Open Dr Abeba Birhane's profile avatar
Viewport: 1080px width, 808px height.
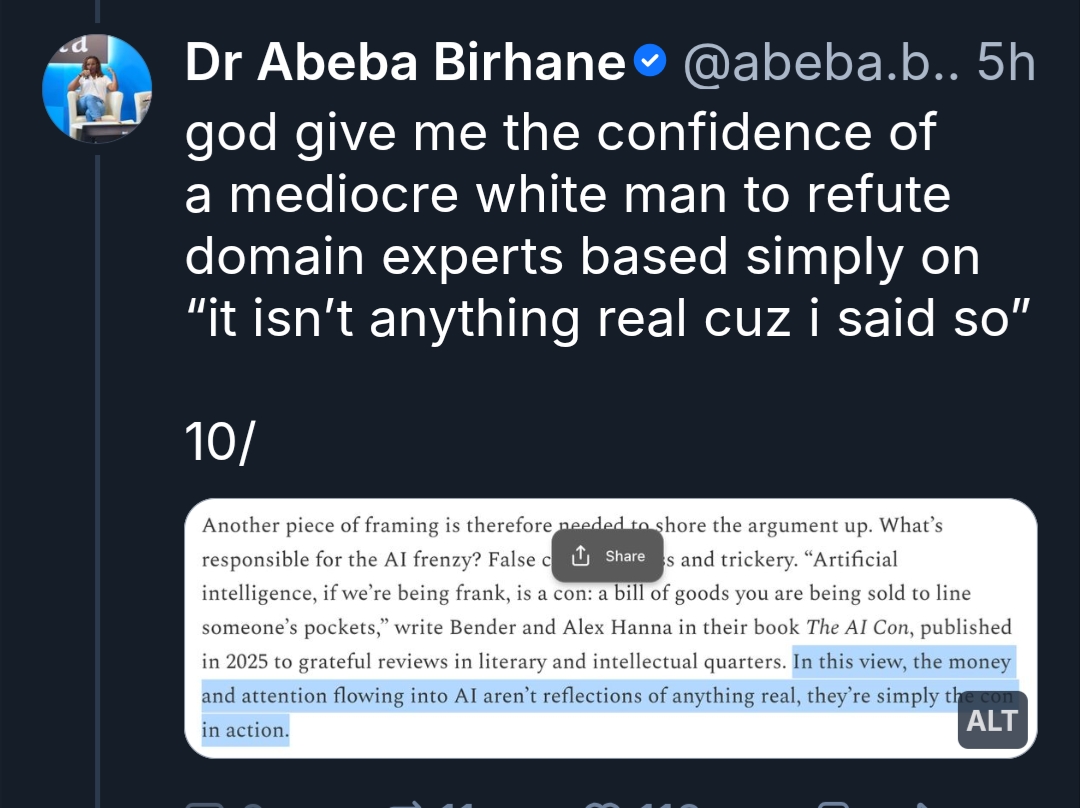97,89
